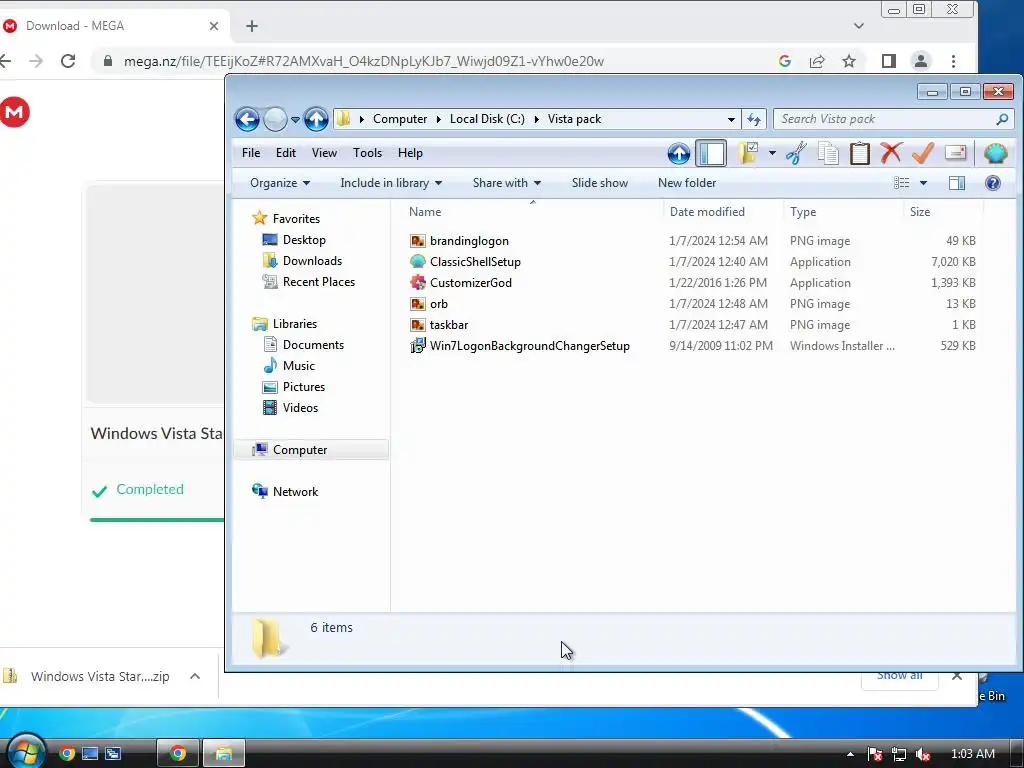1024x768 pixels.
Task: Click the Slide show button
Action: coord(600,183)
